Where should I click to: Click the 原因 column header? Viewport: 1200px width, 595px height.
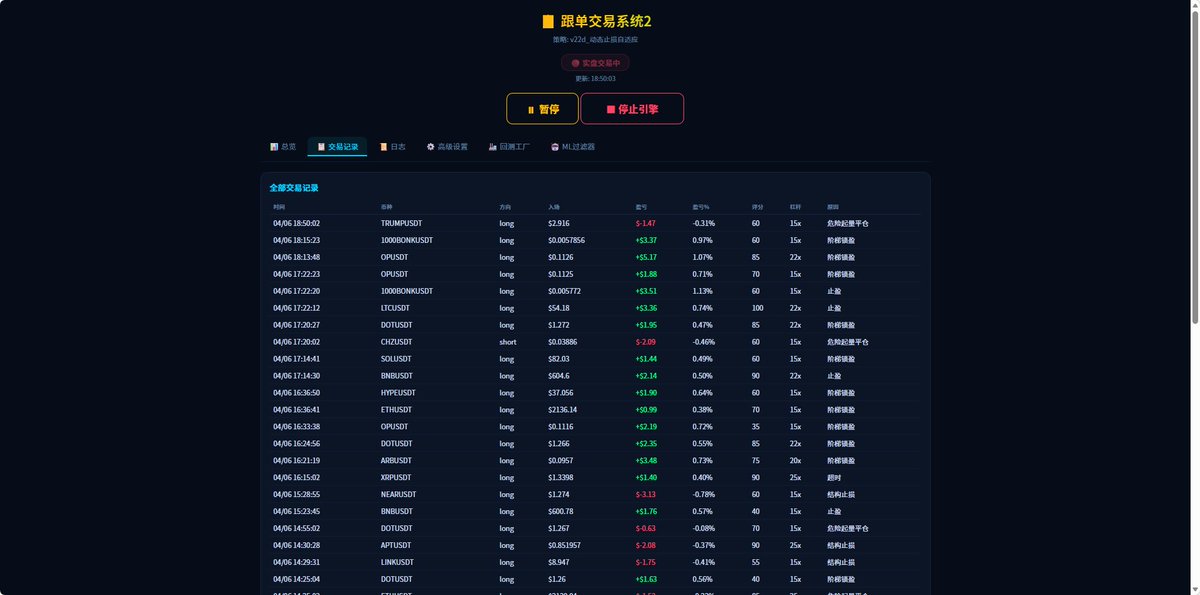(x=833, y=207)
